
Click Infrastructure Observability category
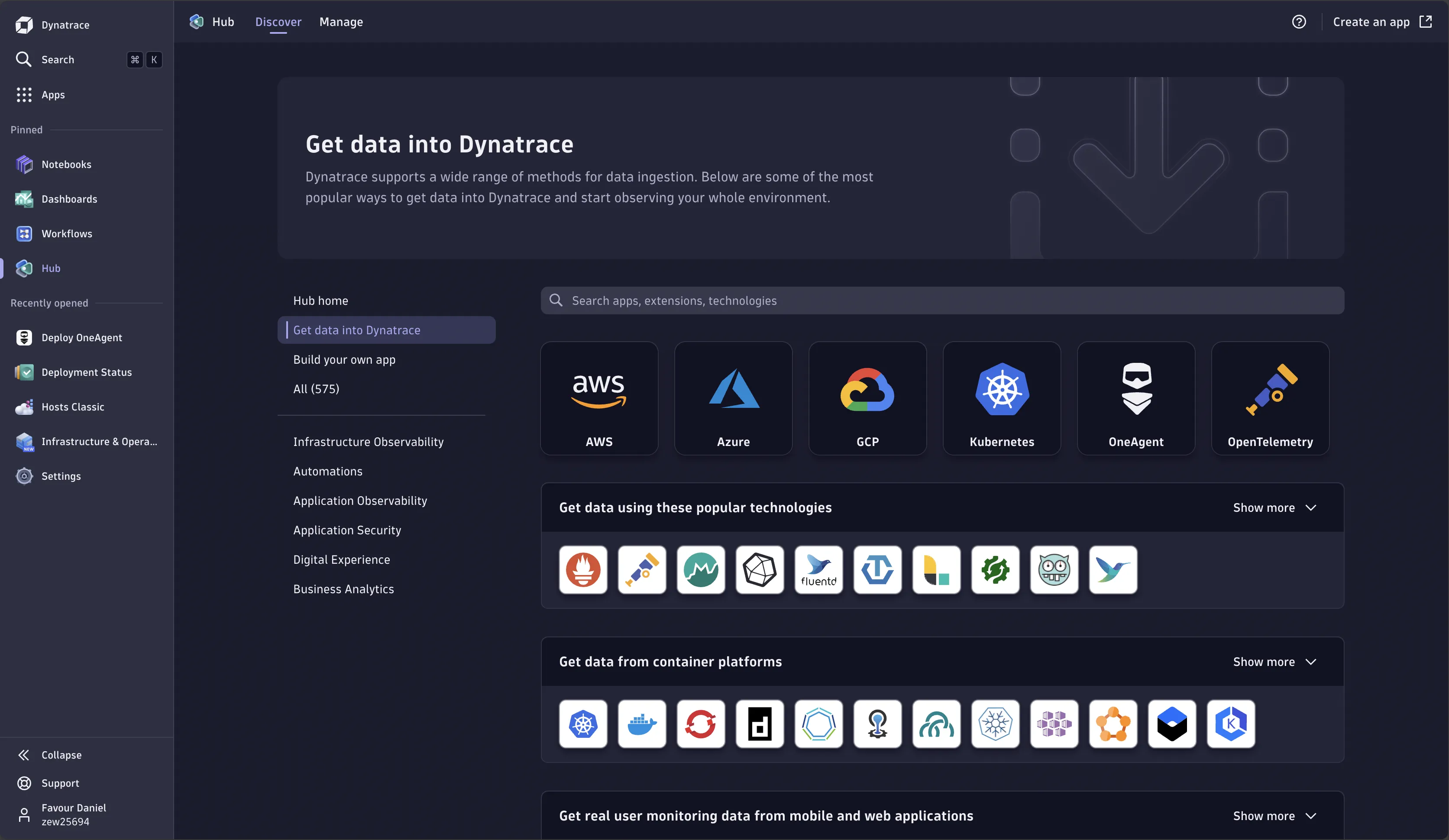click(368, 441)
